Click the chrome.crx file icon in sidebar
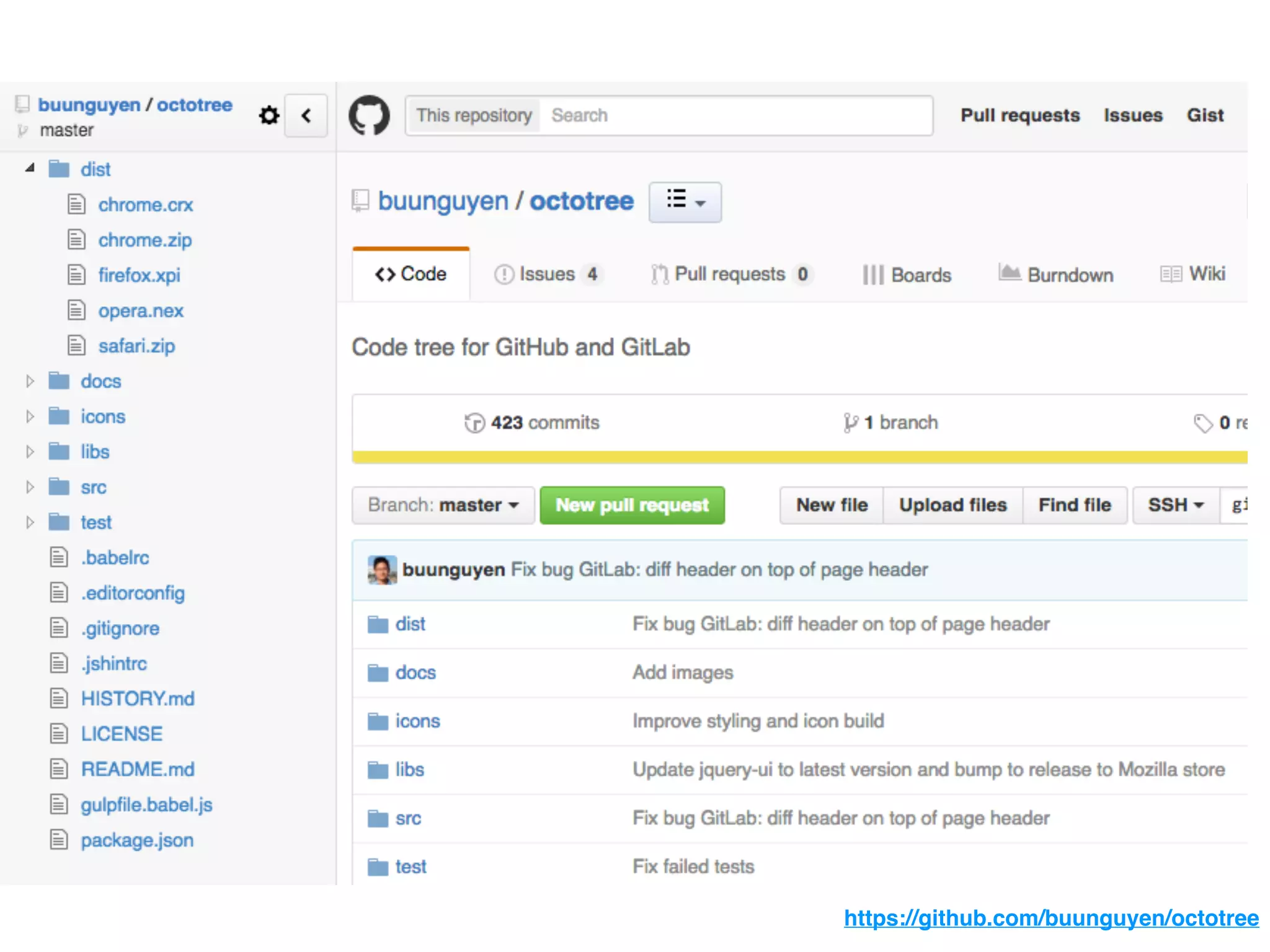This screenshot has width=1270, height=952. coord(76,204)
